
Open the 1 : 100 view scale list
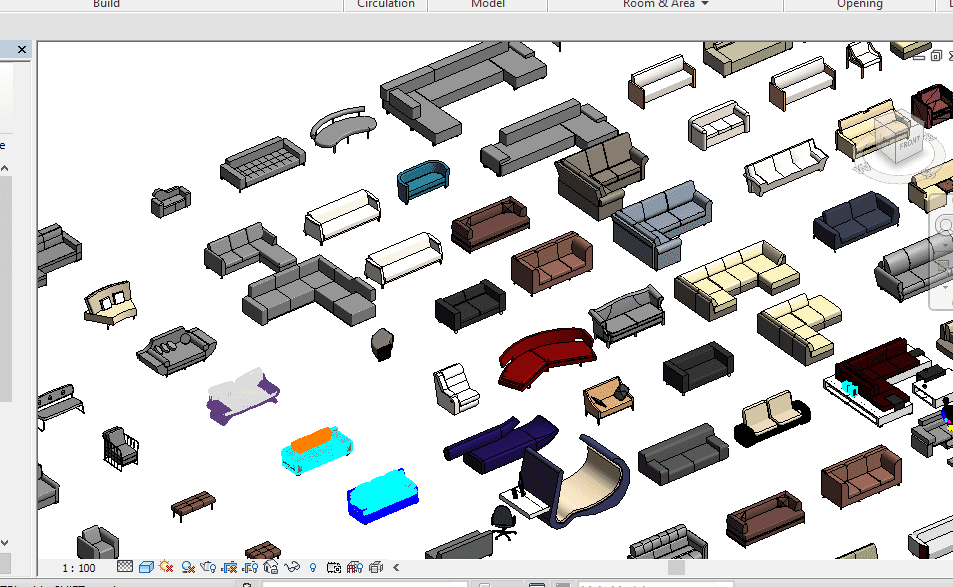click(x=78, y=568)
